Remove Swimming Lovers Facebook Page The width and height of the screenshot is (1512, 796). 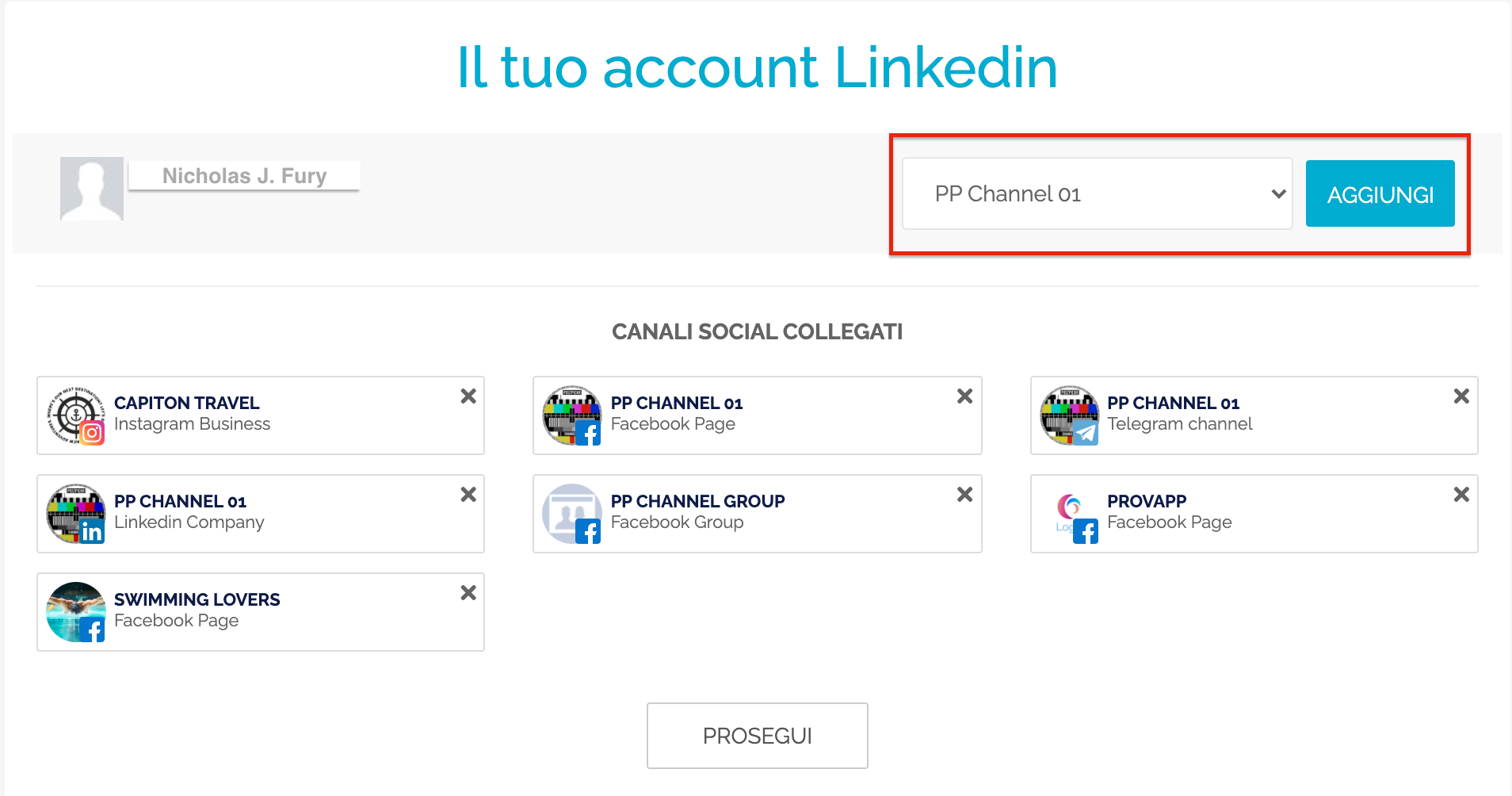point(468,593)
